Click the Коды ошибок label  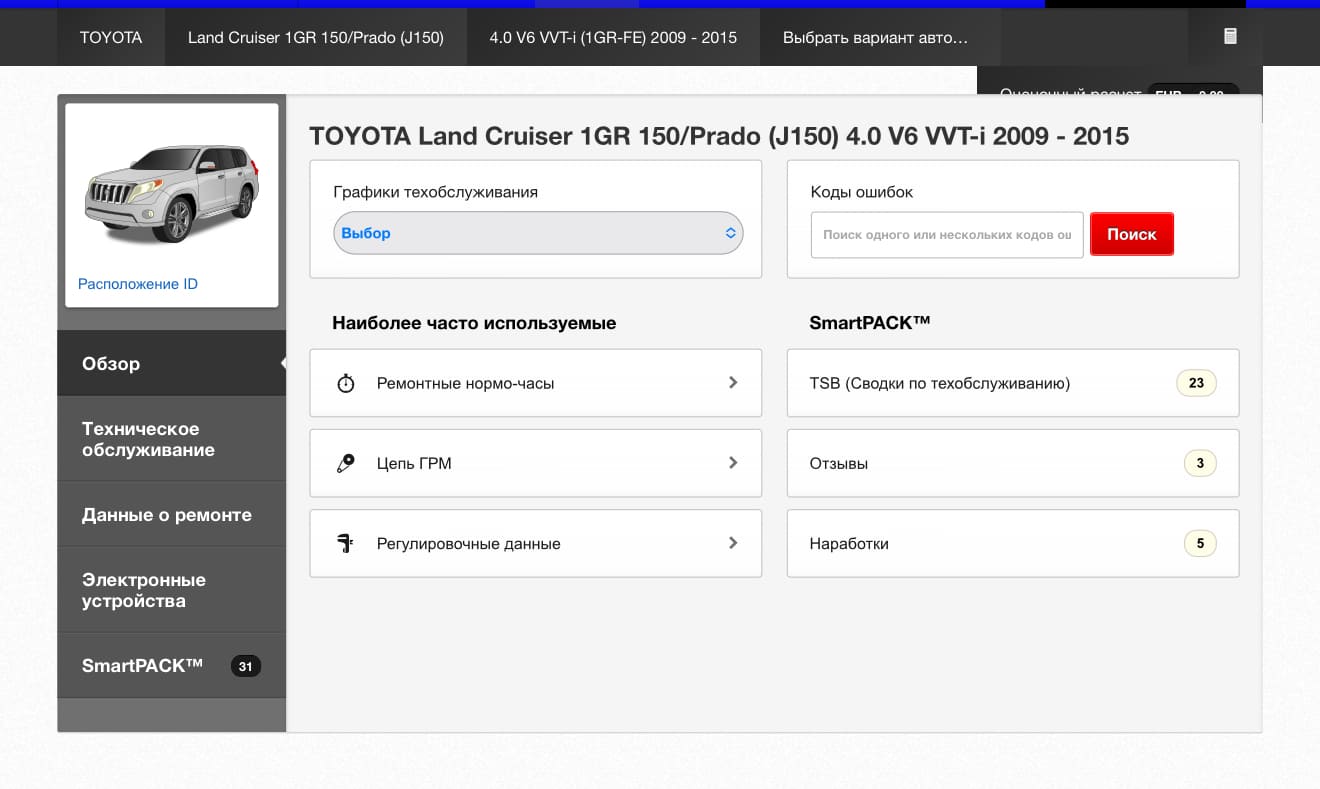tap(862, 192)
